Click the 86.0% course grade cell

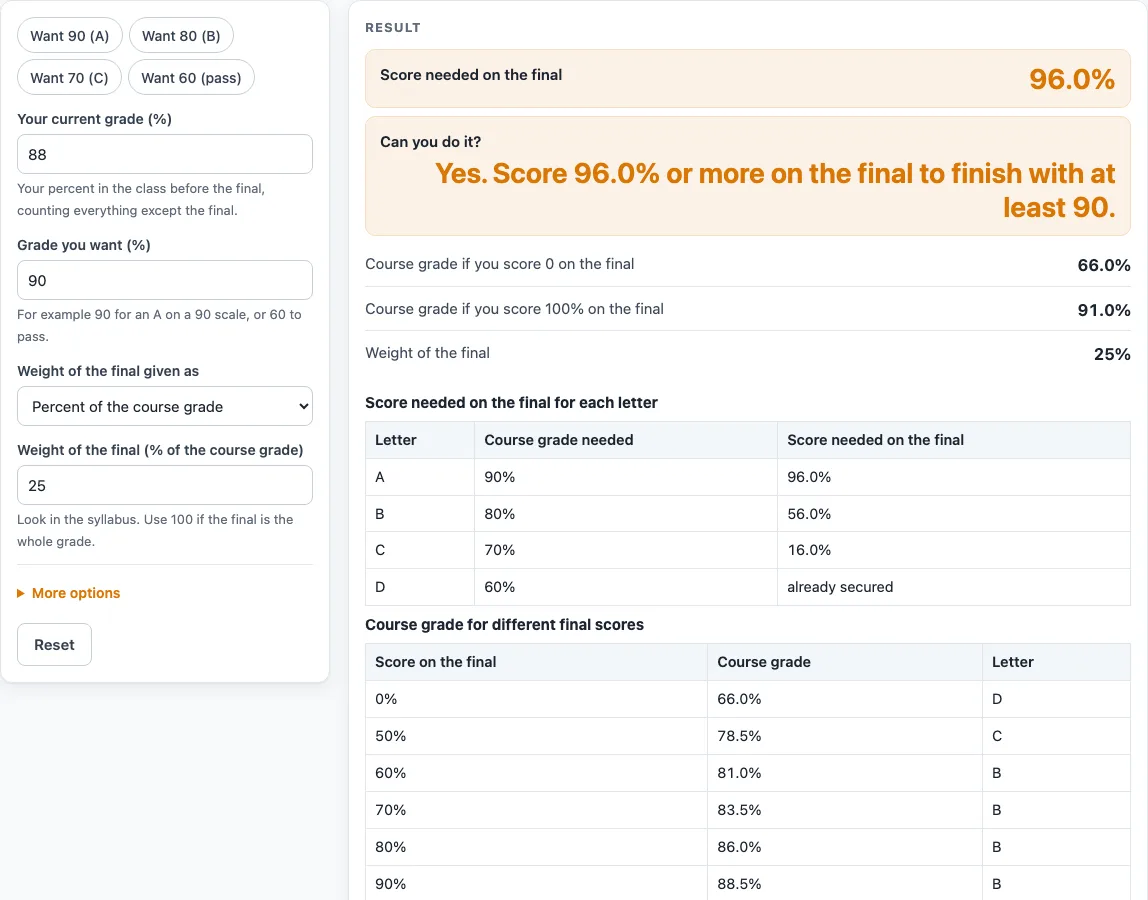(845, 847)
